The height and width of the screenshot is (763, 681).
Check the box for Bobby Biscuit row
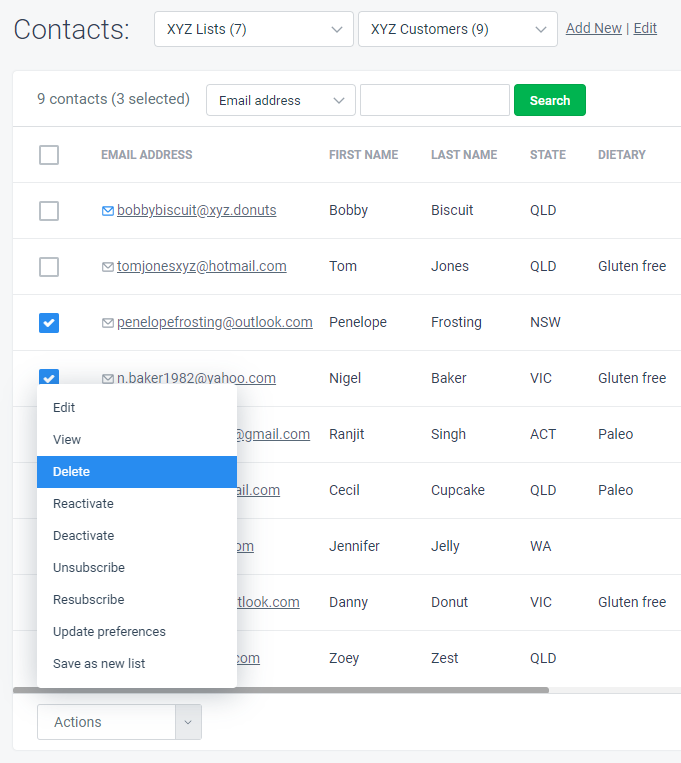click(49, 211)
